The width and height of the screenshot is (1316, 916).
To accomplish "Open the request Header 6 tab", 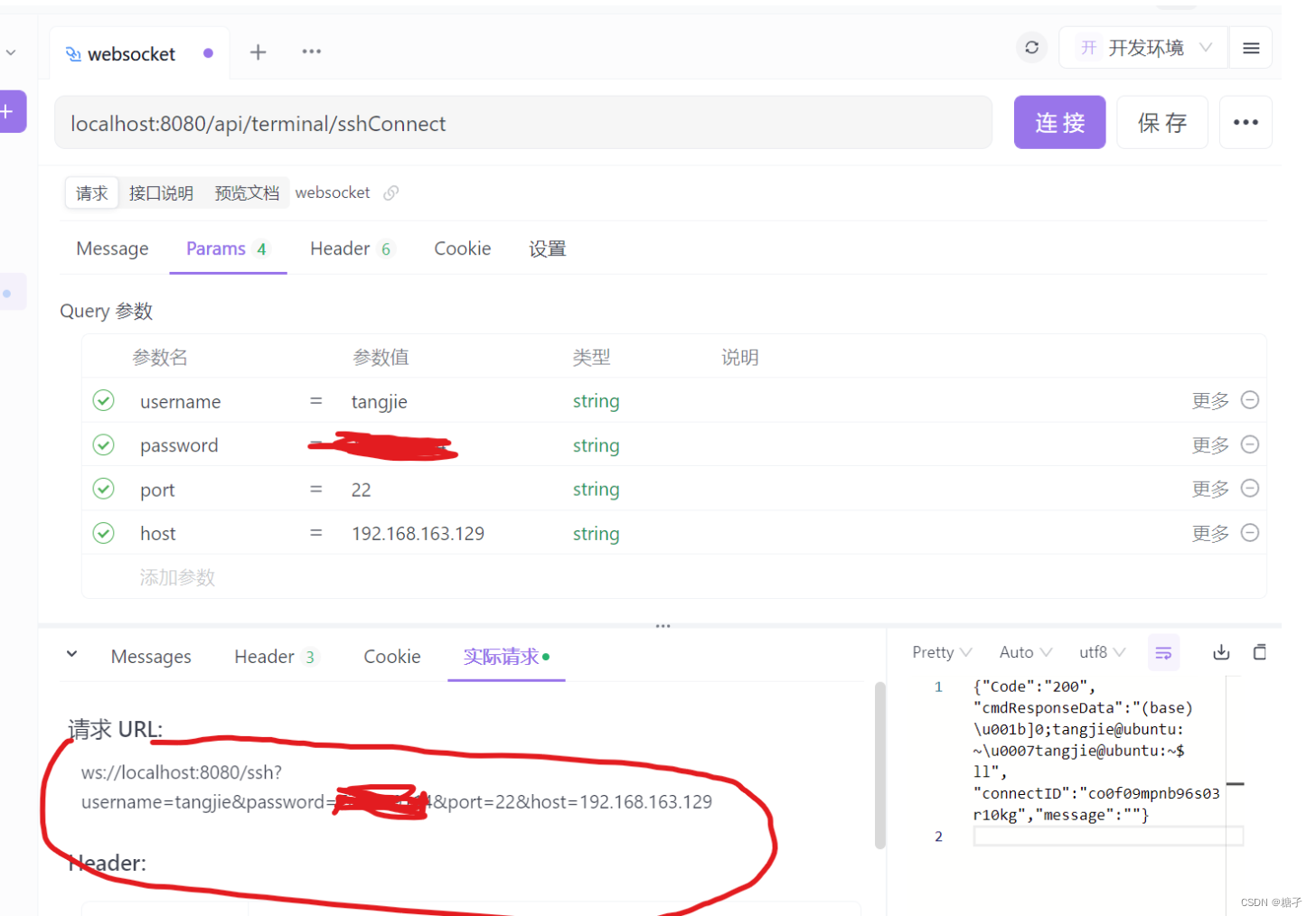I will tap(352, 248).
